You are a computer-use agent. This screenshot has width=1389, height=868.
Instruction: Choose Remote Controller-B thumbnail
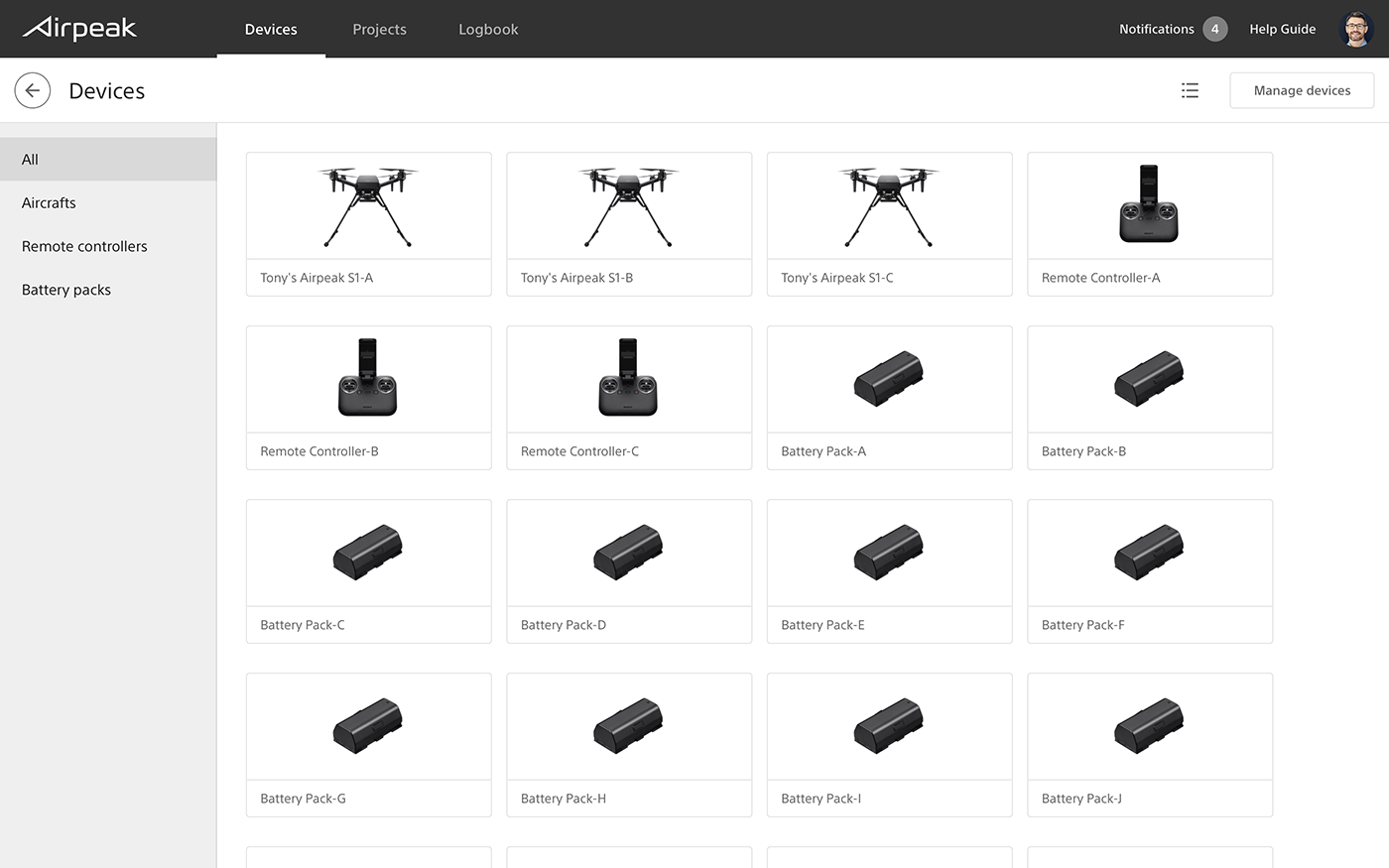(368, 379)
